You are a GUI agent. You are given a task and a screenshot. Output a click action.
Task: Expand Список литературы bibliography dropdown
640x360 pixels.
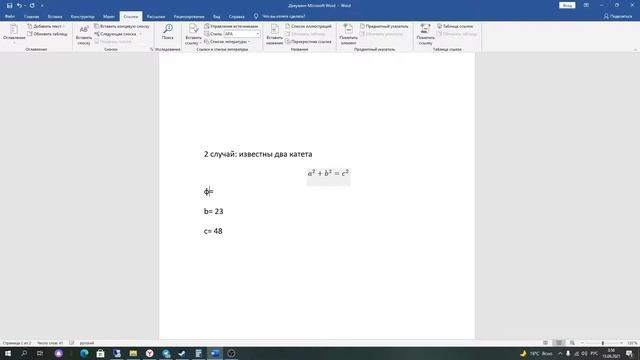tap(227, 42)
